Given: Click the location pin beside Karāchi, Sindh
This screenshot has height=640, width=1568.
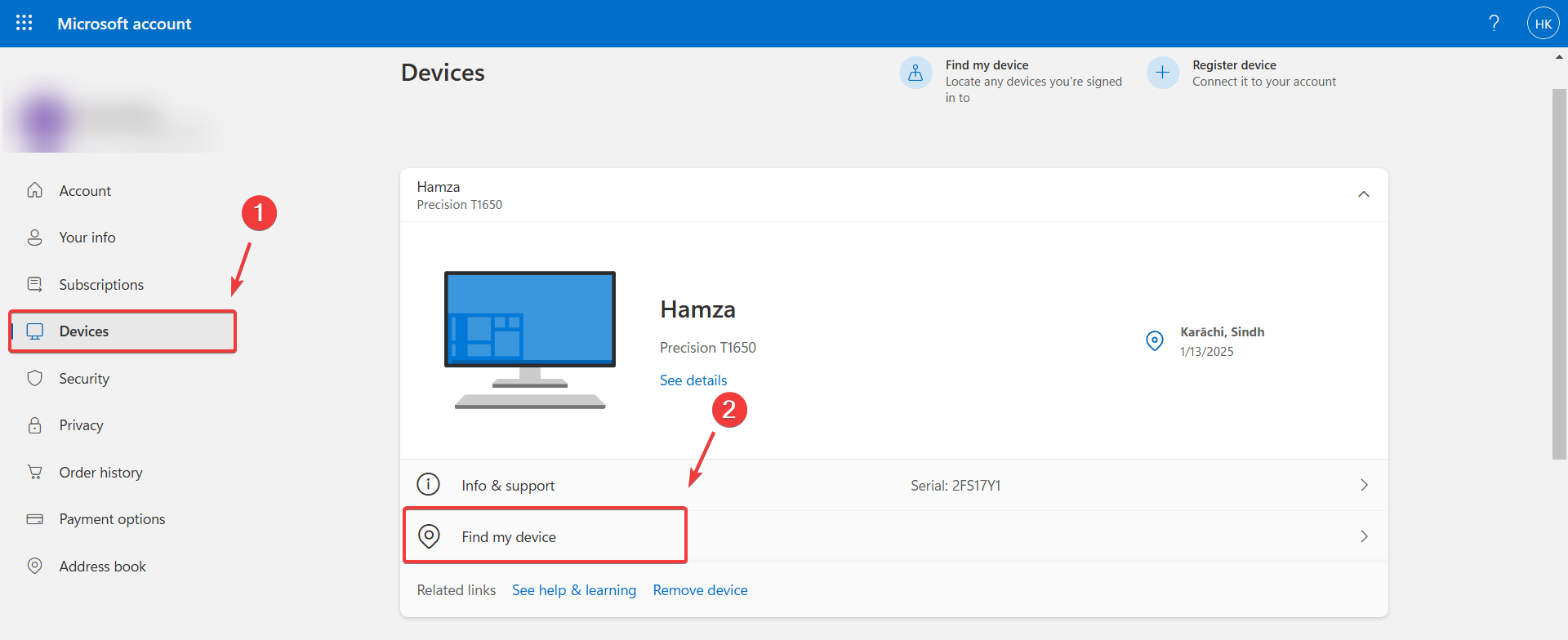Looking at the screenshot, I should point(1154,340).
